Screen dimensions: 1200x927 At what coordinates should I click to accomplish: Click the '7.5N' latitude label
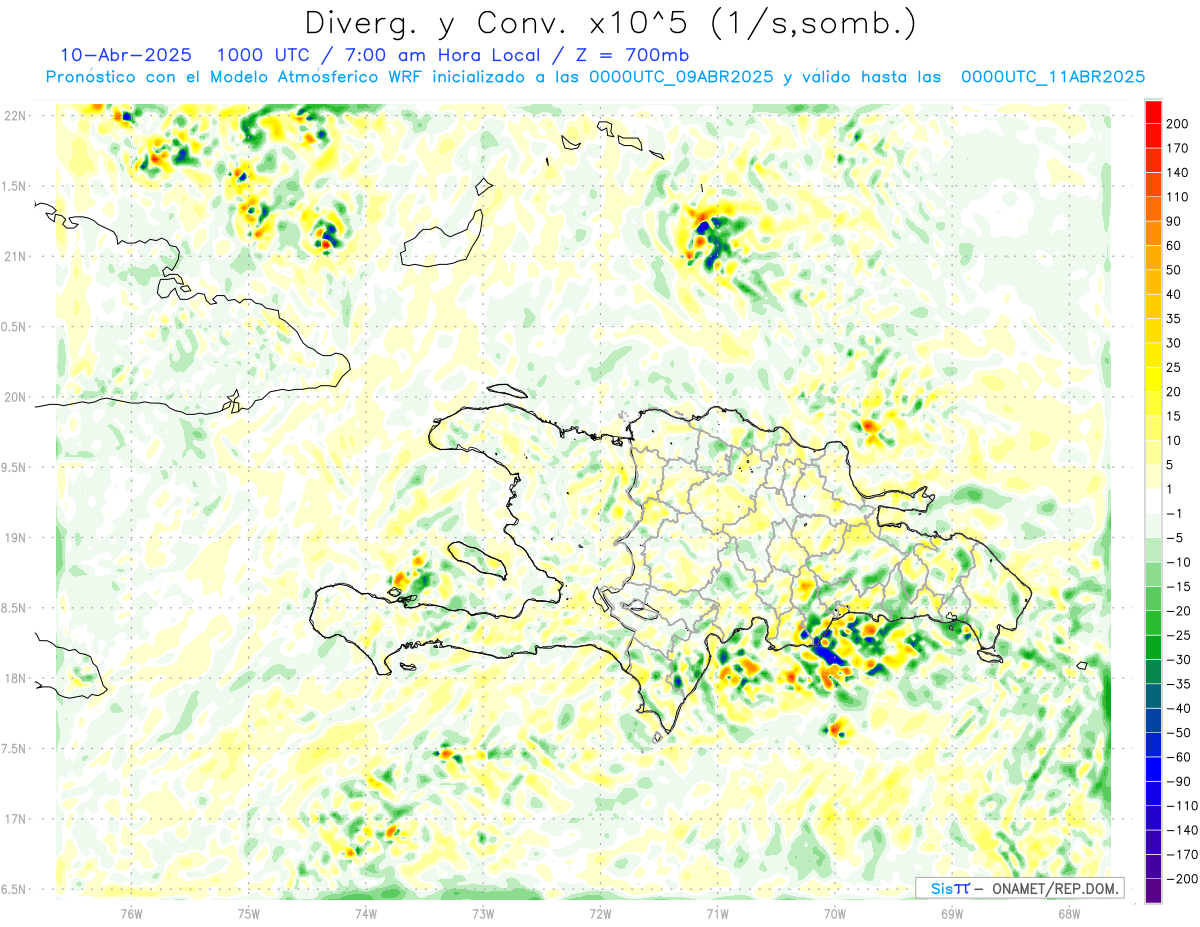pyautogui.click(x=13, y=749)
